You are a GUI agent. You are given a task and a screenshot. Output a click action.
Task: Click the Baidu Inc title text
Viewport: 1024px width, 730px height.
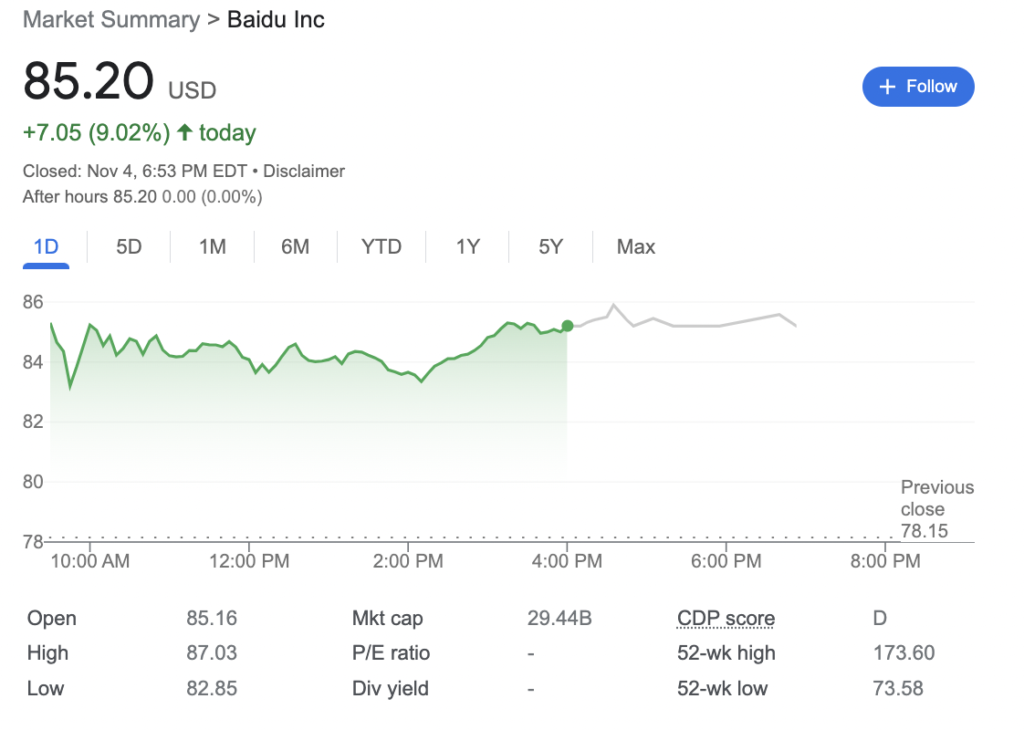coord(276,20)
